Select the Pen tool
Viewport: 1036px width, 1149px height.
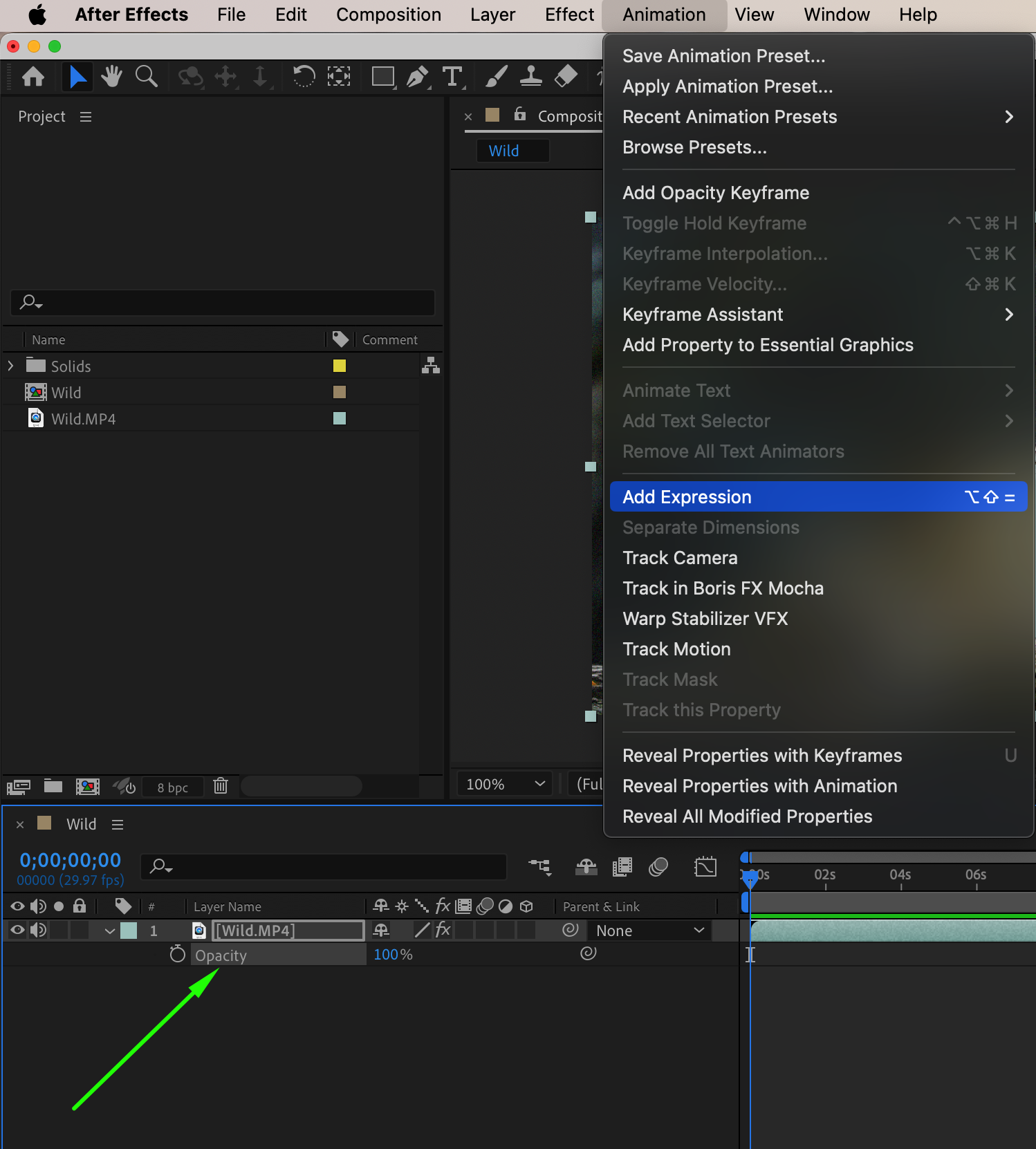pos(417,76)
